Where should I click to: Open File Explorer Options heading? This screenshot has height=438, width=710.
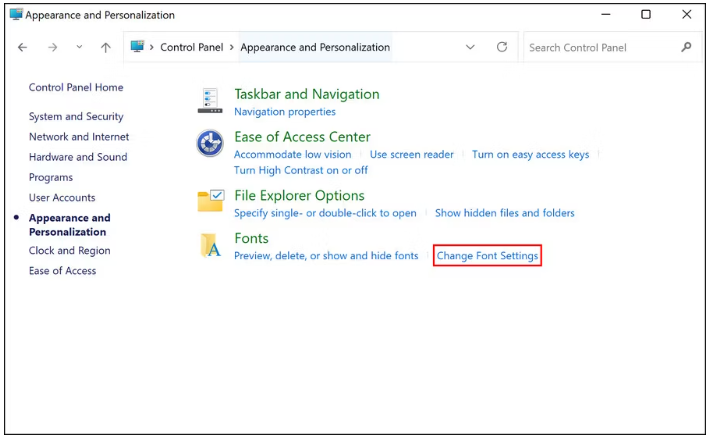[x=299, y=196]
